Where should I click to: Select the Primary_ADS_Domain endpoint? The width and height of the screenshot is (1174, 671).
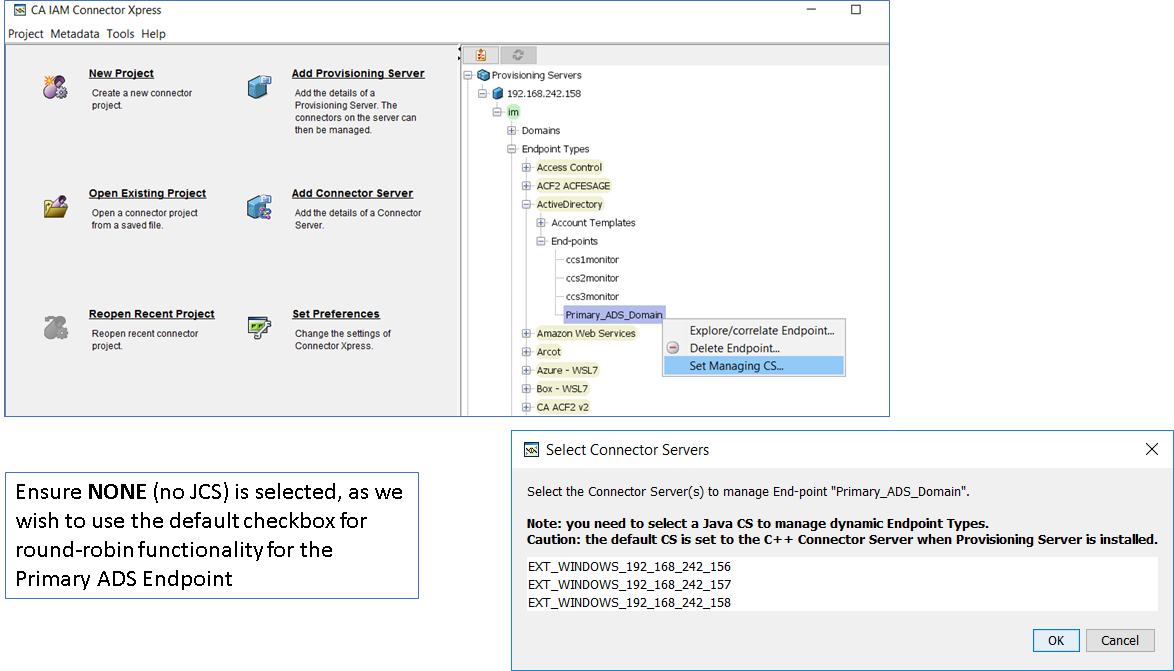click(614, 315)
